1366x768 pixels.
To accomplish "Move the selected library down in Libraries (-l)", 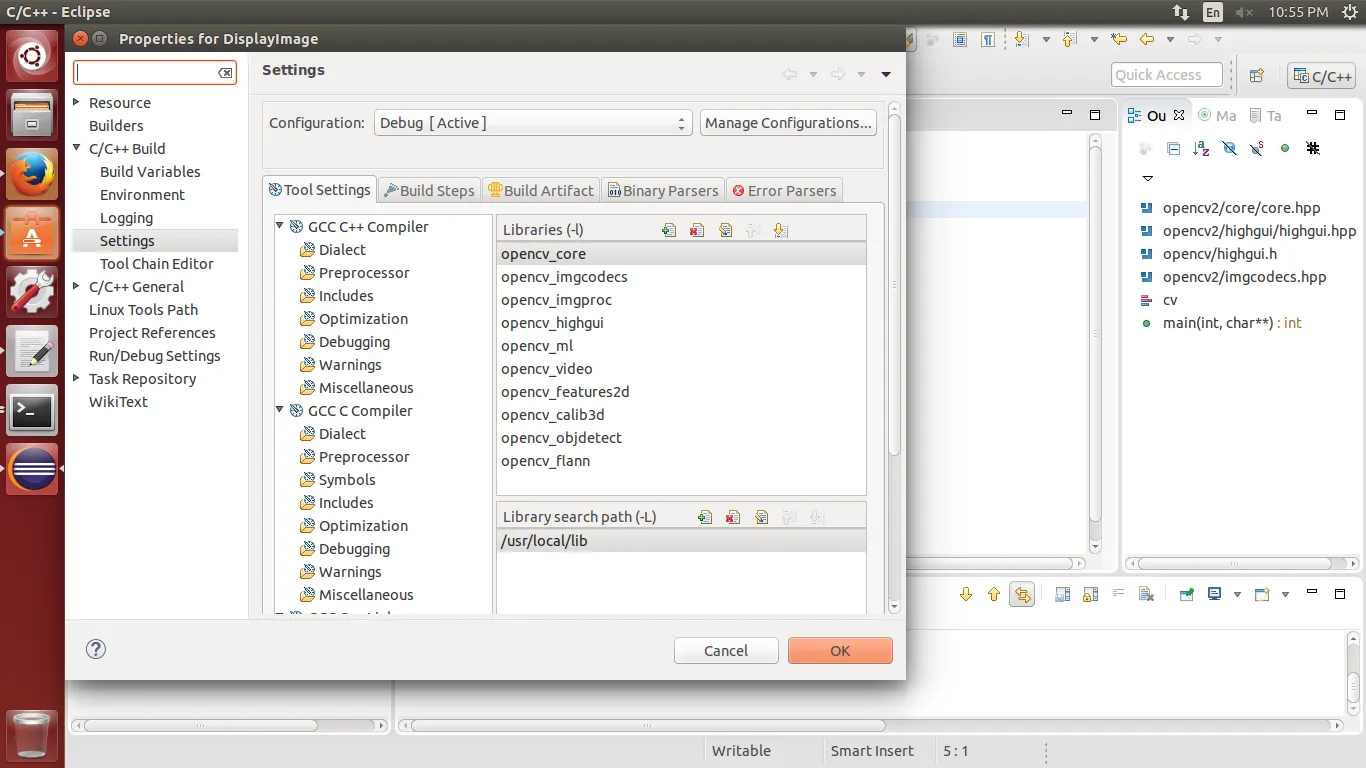I will [781, 230].
